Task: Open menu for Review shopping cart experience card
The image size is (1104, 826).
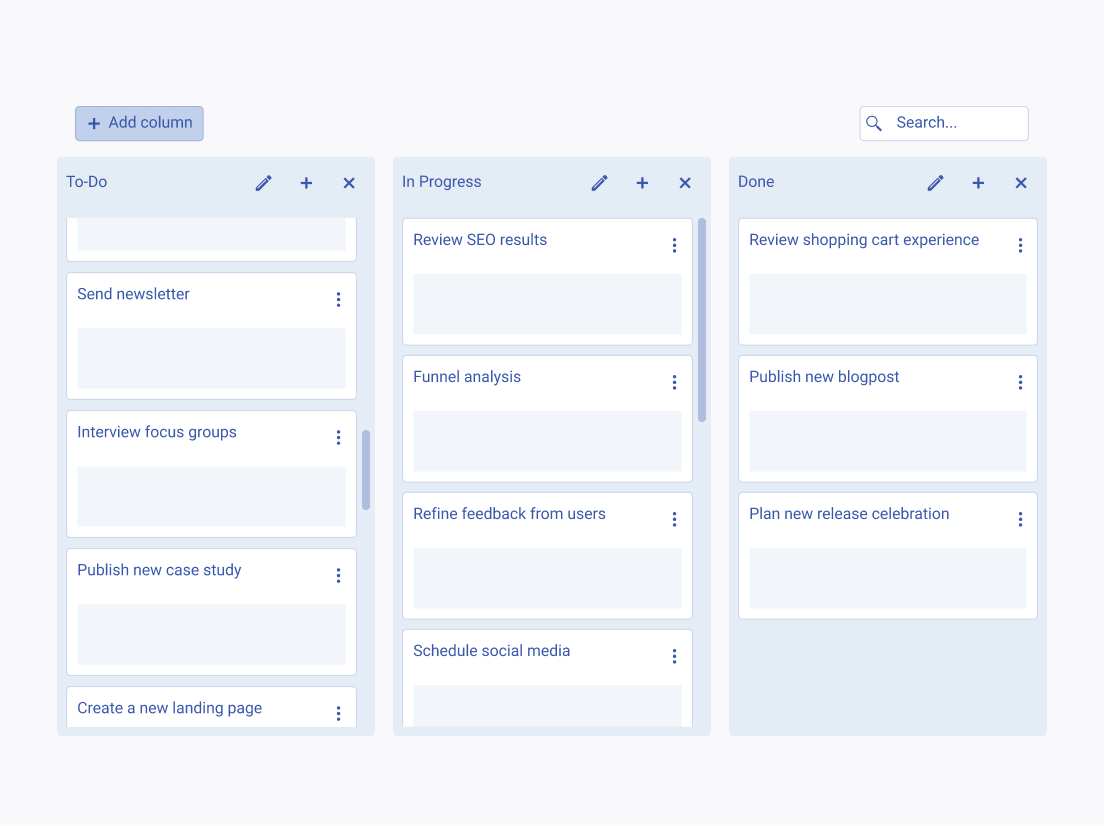Action: pos(1020,246)
